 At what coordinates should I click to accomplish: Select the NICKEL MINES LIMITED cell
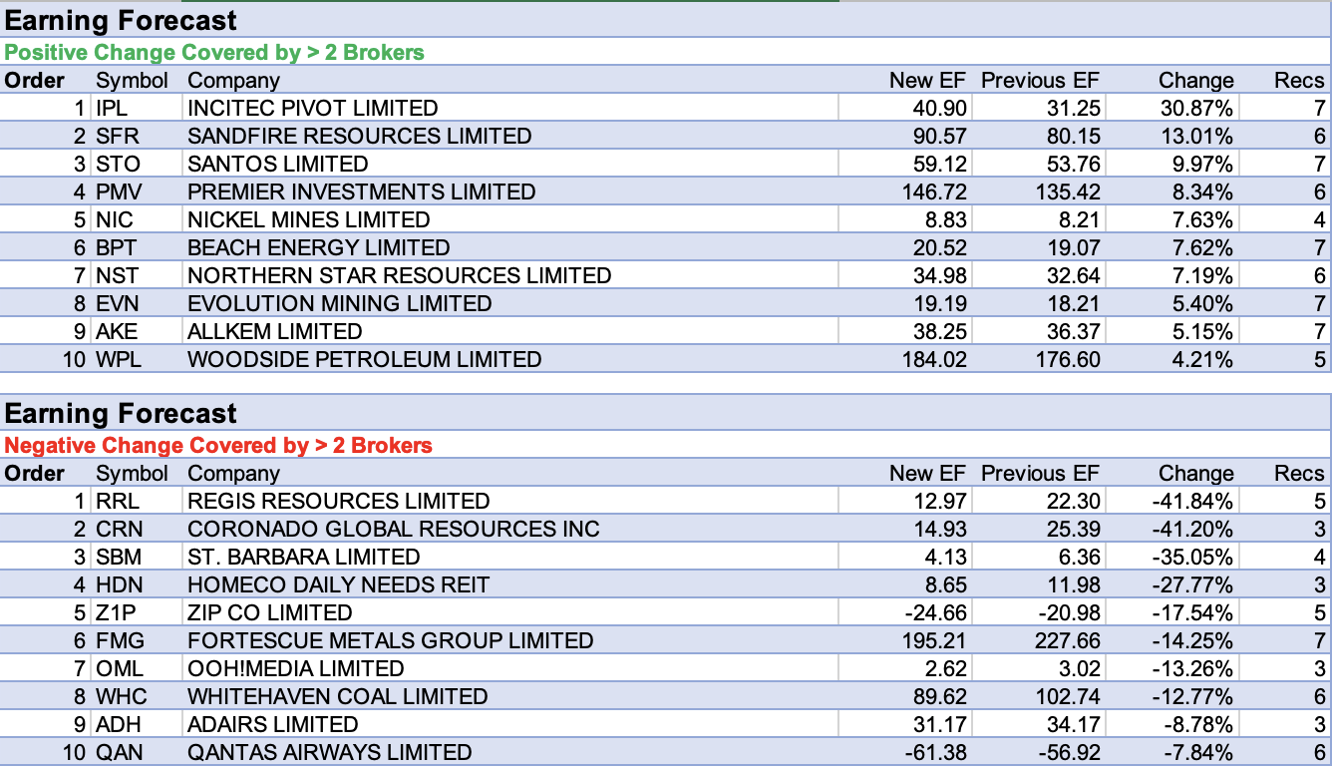tap(308, 220)
